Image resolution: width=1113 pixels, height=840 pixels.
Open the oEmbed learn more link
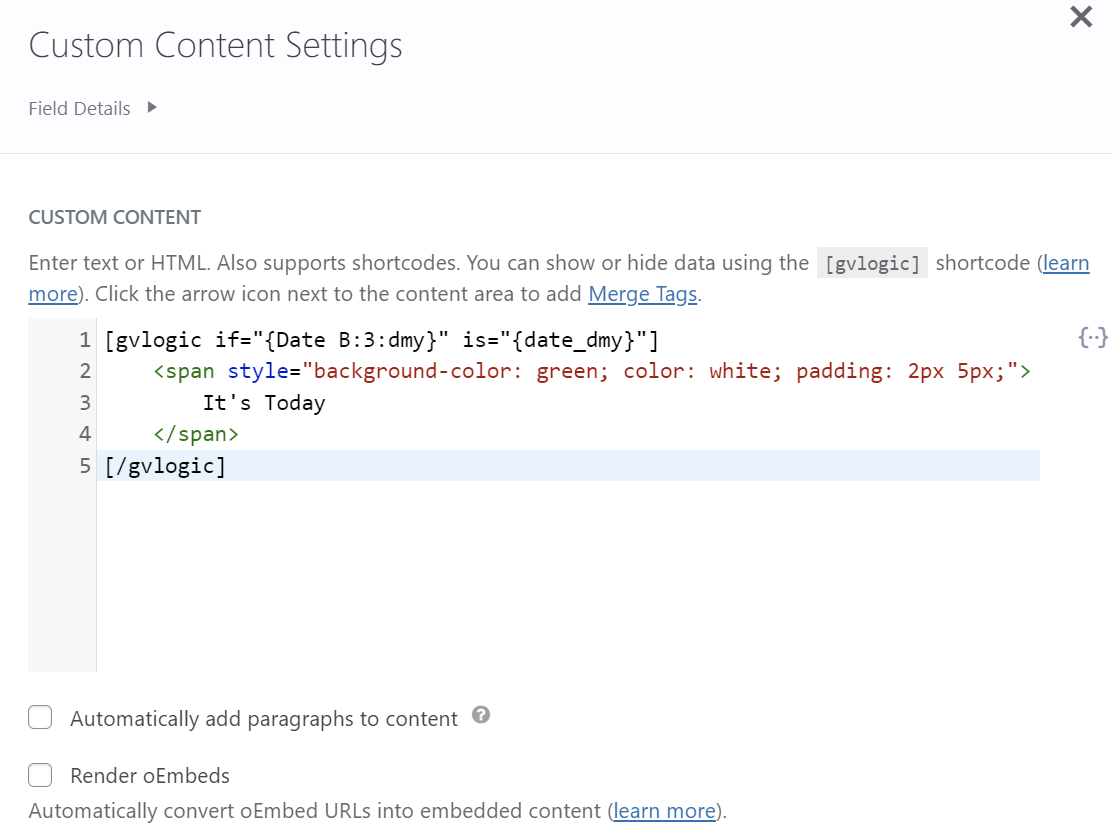664,811
